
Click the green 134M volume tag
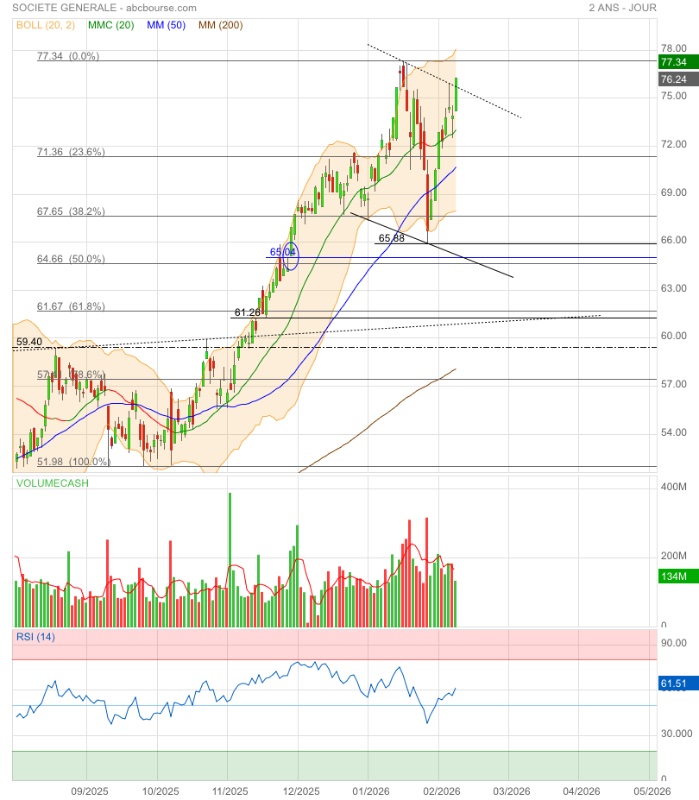[678, 577]
